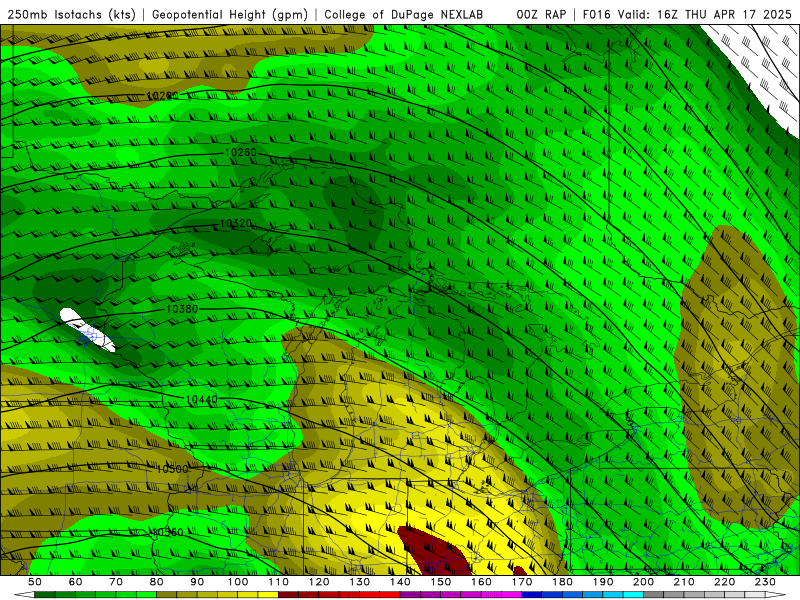800x600 pixels.
Task: Select olive swatch just right of 80 tick
Action: tap(166, 595)
